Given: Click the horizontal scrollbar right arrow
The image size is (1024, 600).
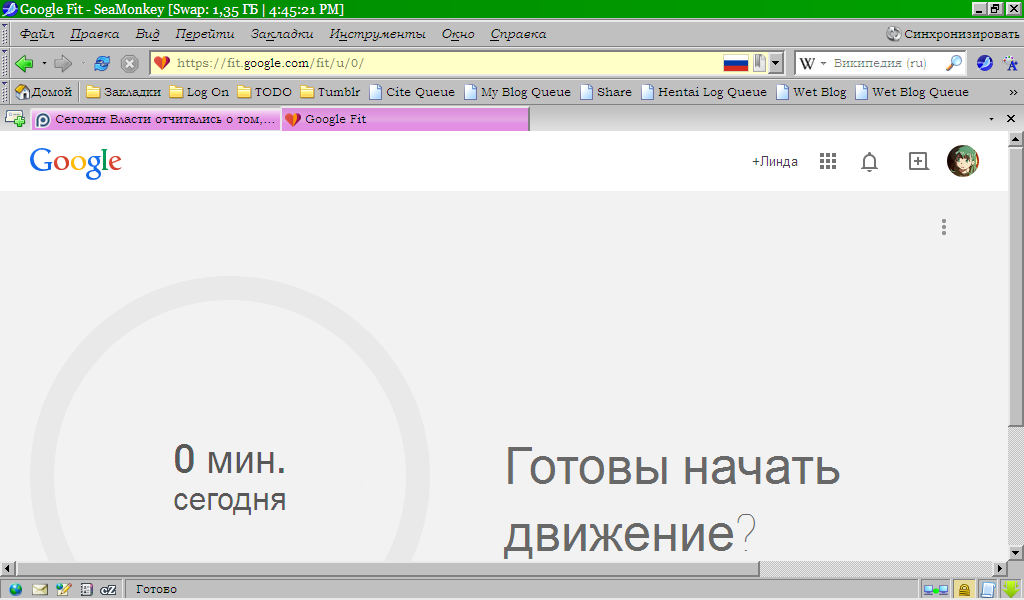Looking at the screenshot, I should click(1000, 569).
